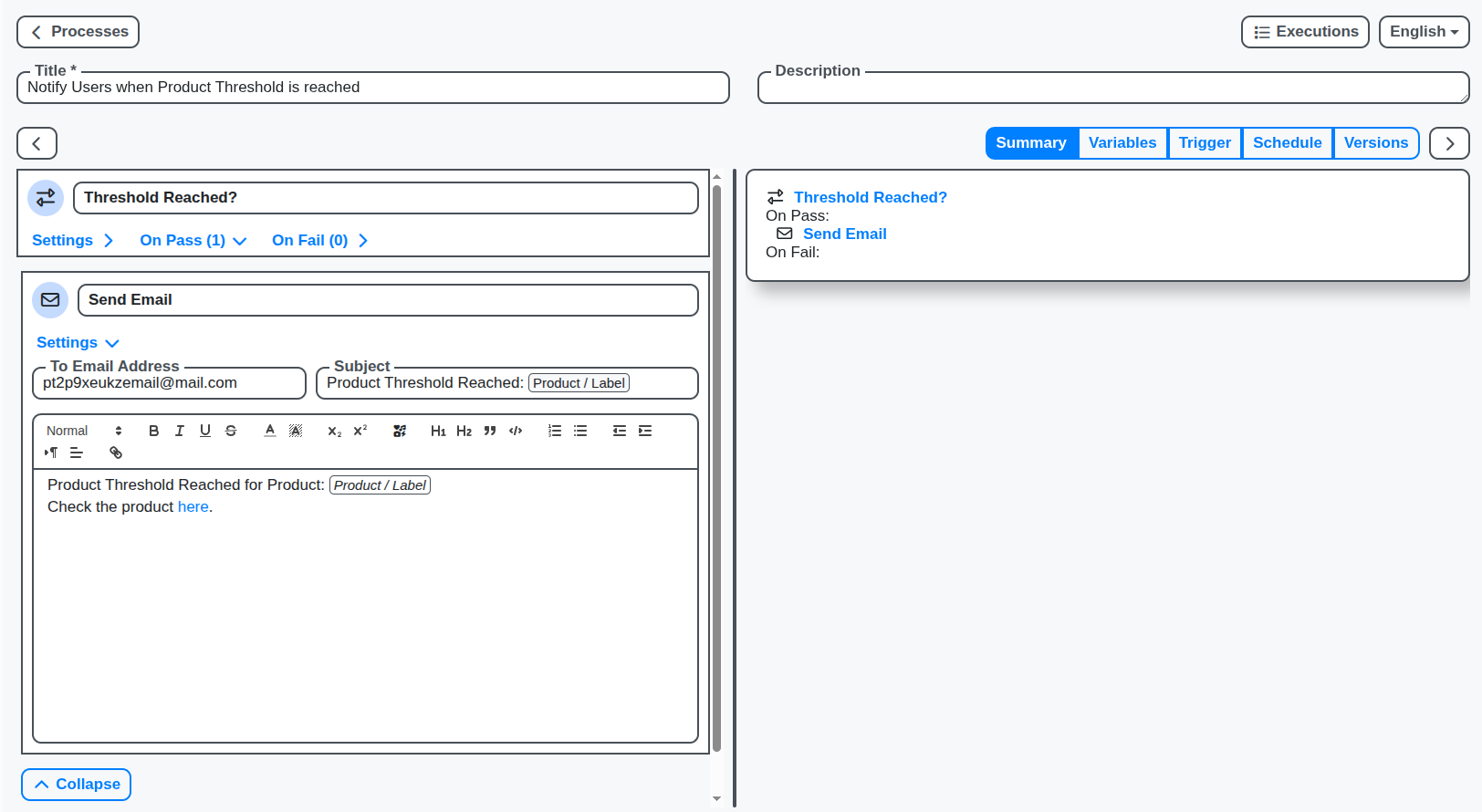Viewport: 1482px width, 812px height.
Task: Switch to the Schedule tab
Action: pyautogui.click(x=1287, y=143)
